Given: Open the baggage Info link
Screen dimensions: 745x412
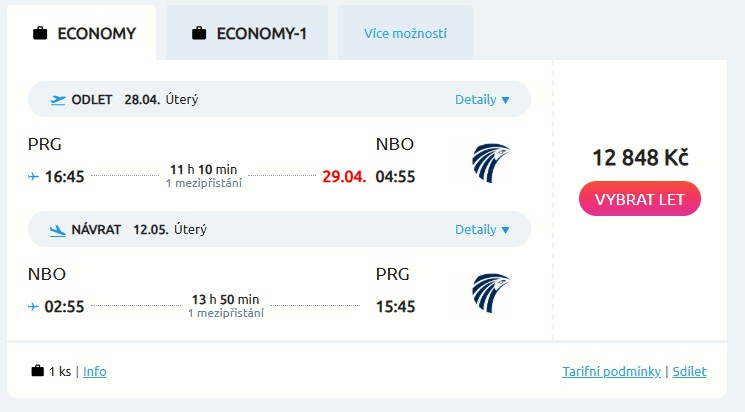Looking at the screenshot, I should [95, 371].
